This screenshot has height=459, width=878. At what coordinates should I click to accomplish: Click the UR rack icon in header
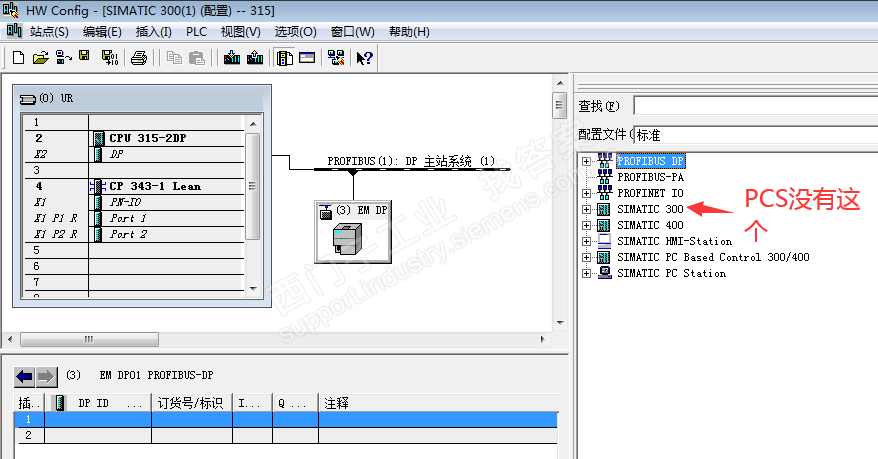point(27,99)
